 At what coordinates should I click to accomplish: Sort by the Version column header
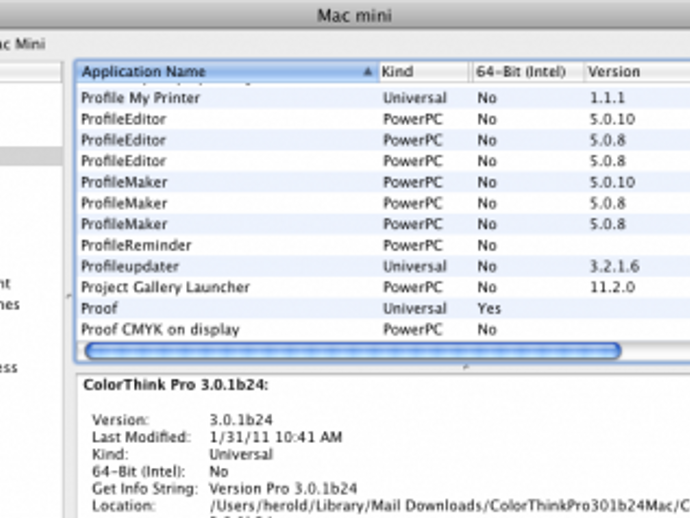[637, 71]
